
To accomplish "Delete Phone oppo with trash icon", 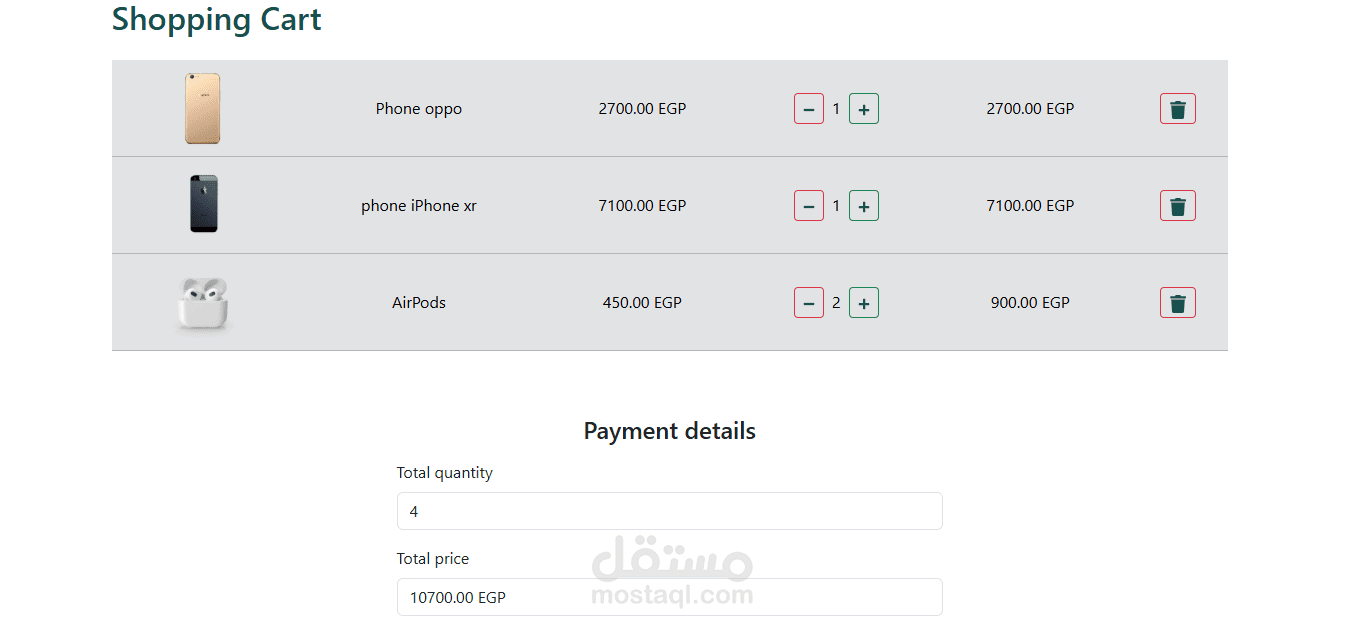I will coord(1177,109).
